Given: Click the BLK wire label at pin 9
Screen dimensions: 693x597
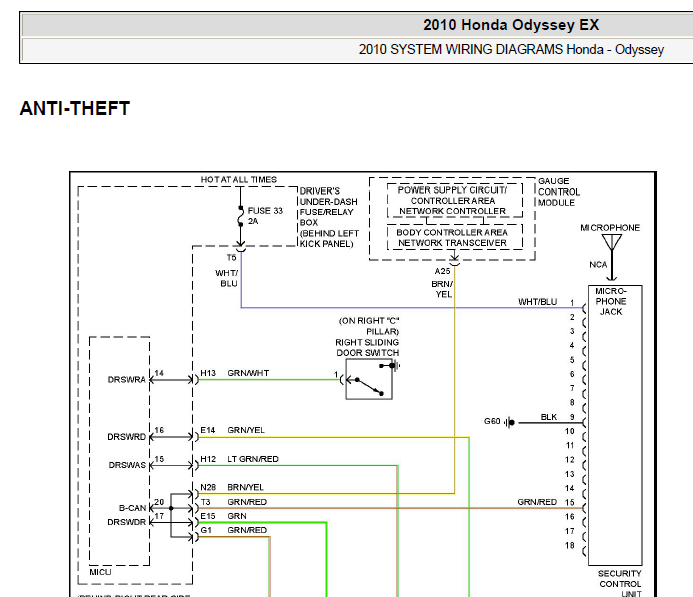Looking at the screenshot, I should tap(549, 417).
